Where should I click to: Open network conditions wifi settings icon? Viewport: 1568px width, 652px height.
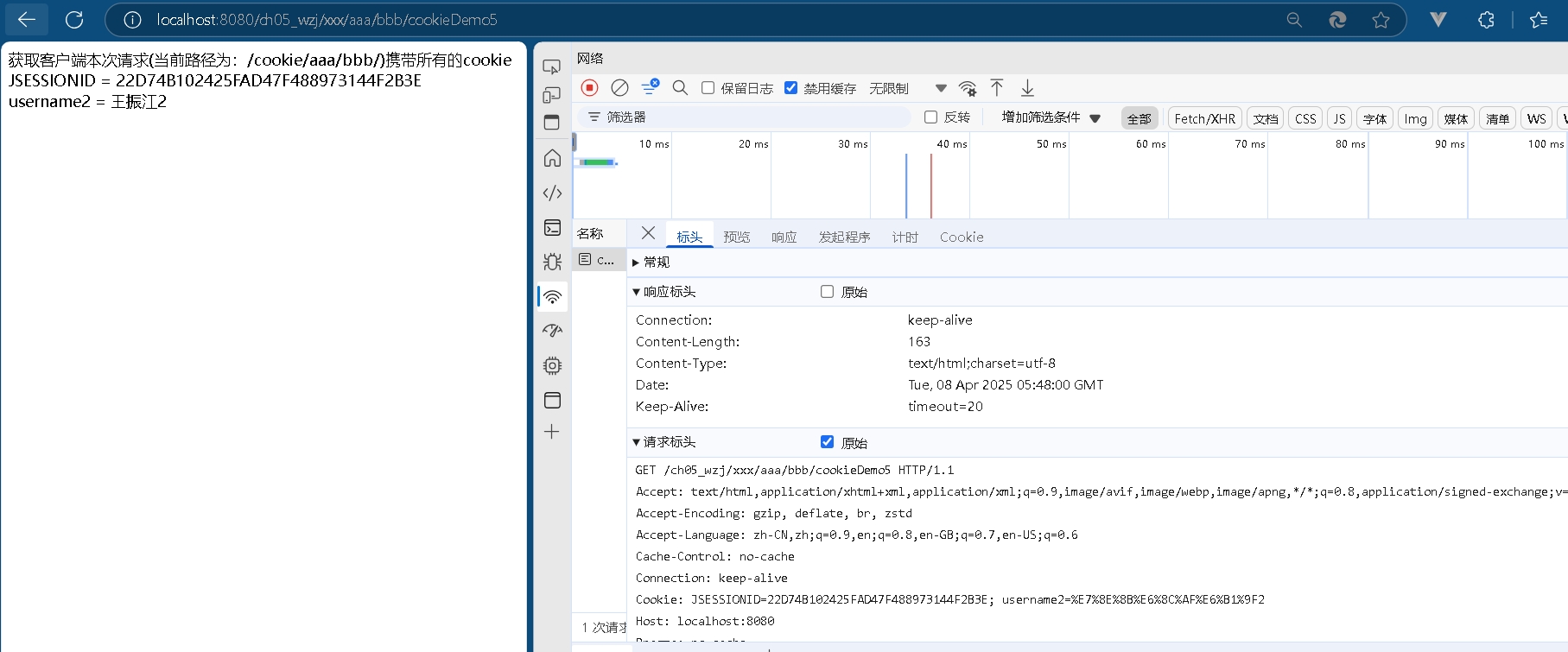[968, 88]
